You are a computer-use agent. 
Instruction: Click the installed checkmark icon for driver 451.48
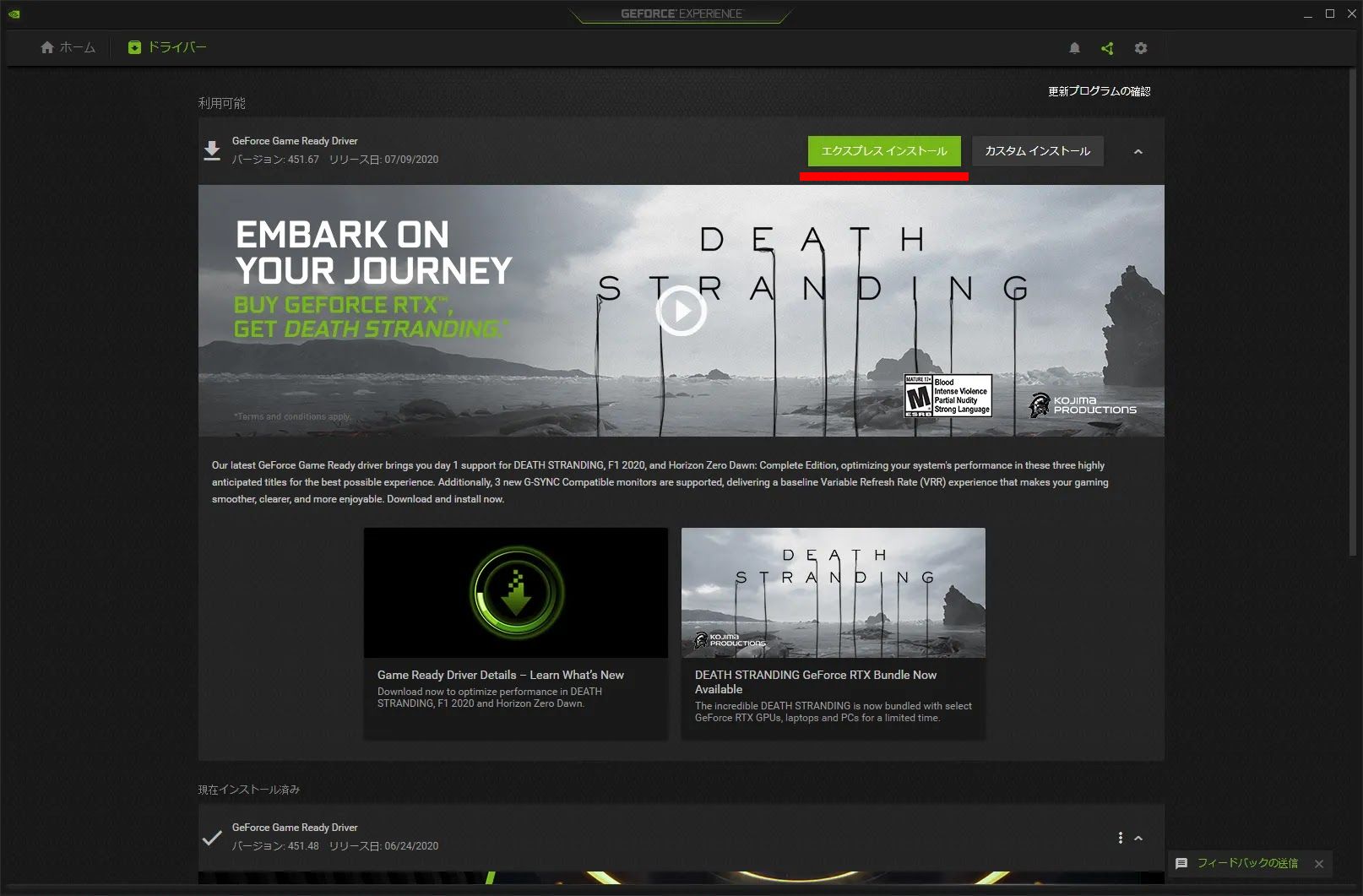tap(212, 838)
